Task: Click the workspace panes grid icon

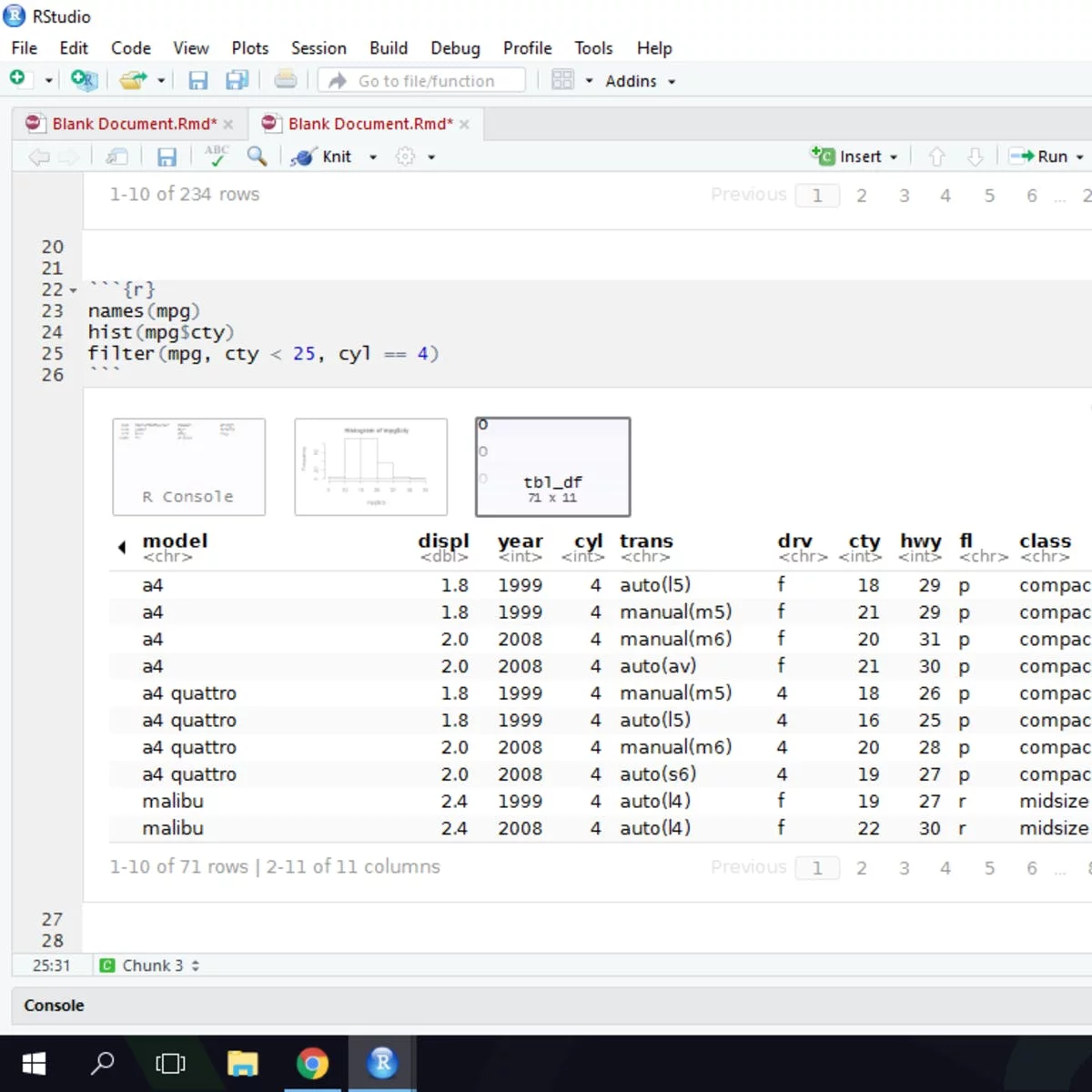Action: point(562,80)
